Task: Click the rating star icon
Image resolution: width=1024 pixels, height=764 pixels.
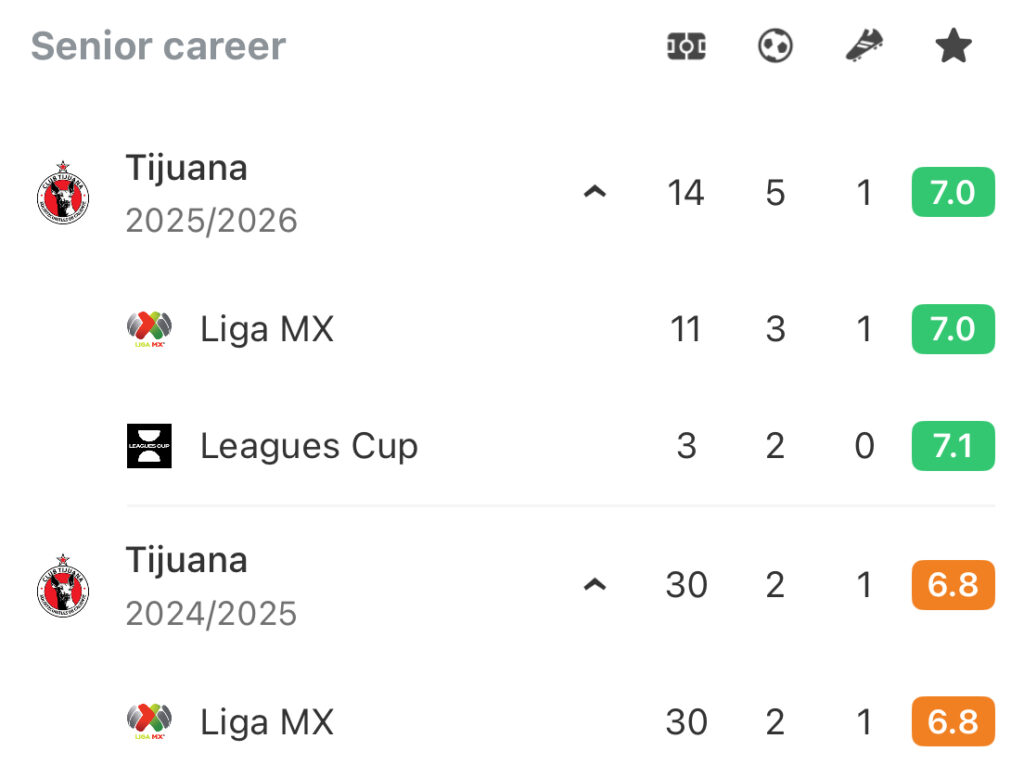Action: 953,47
